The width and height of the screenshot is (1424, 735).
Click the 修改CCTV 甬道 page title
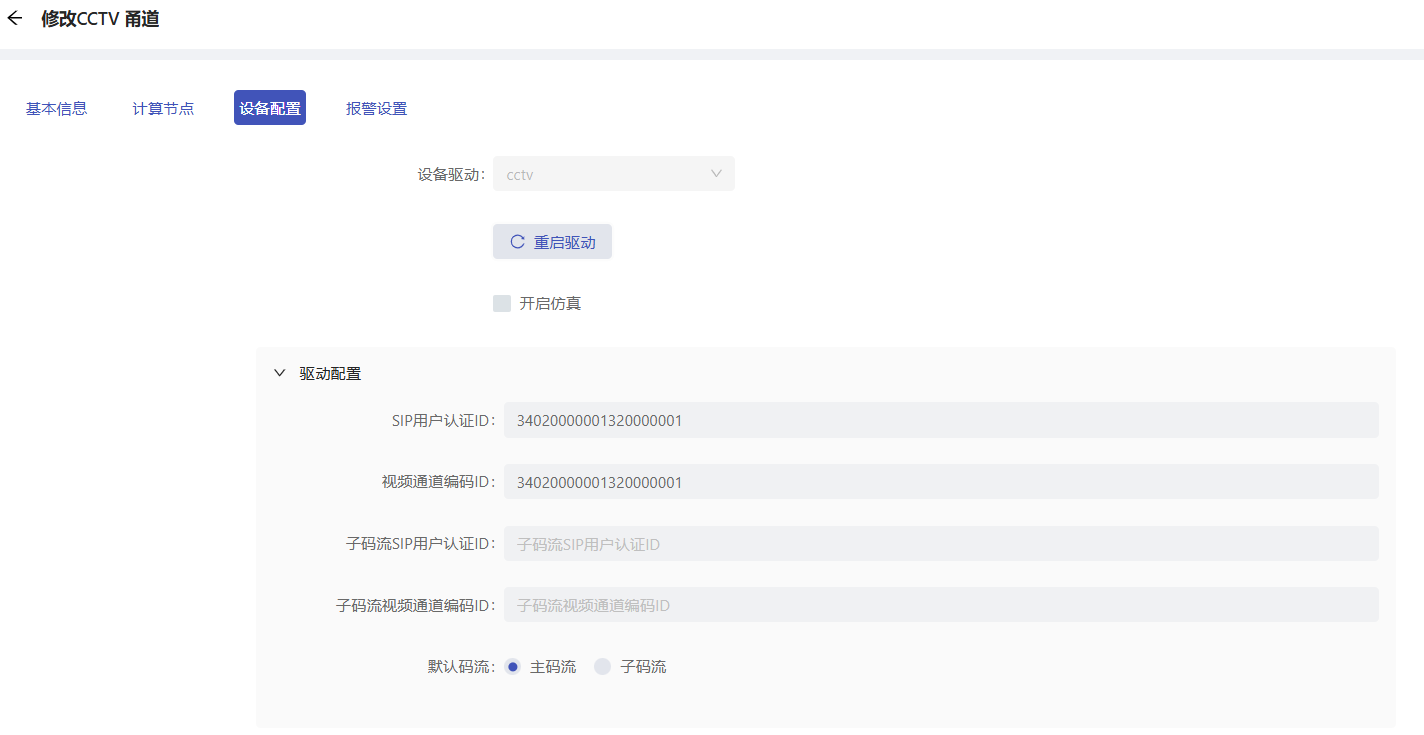tap(100, 18)
